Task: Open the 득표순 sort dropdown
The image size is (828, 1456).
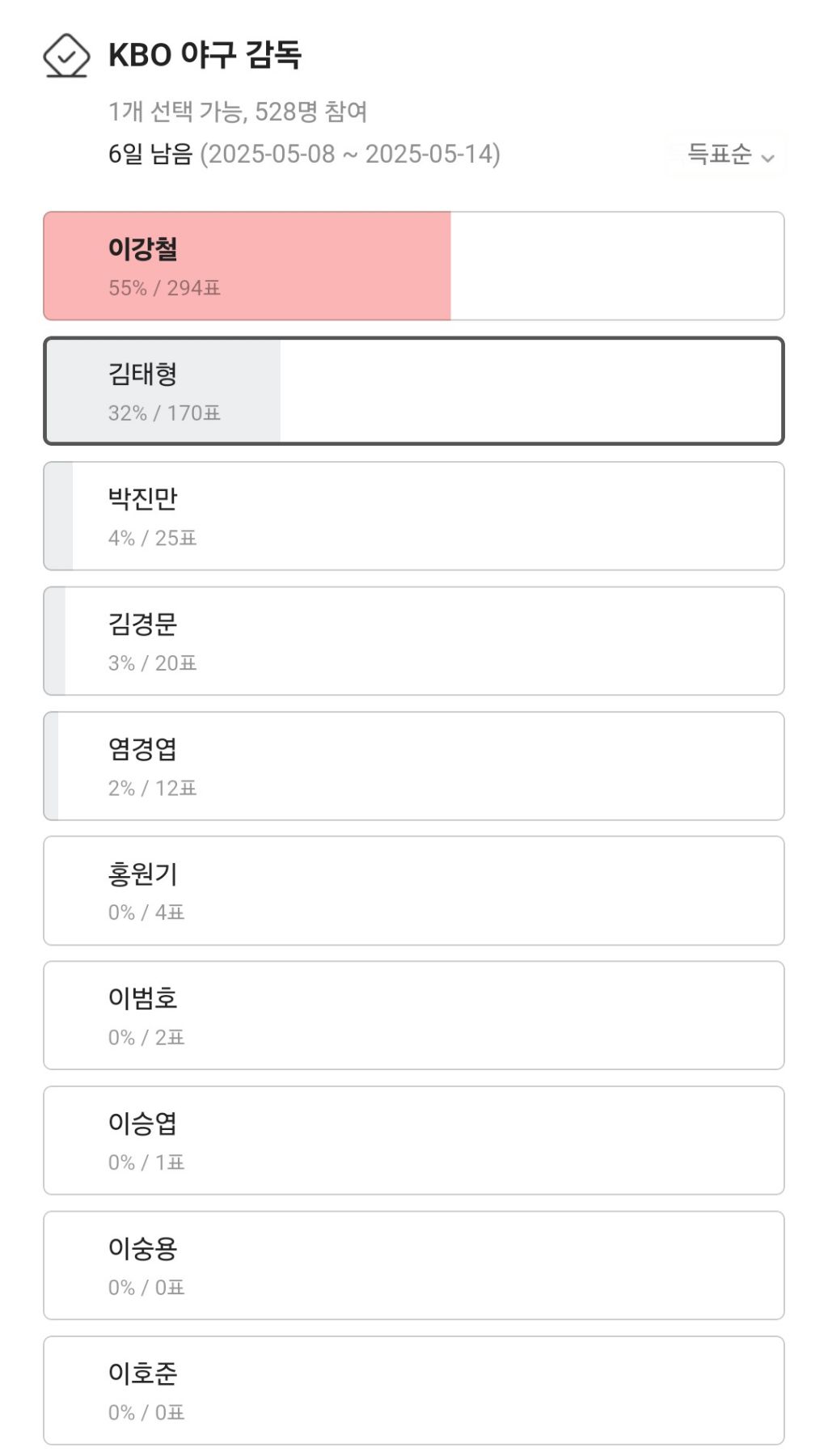Action: point(729,154)
